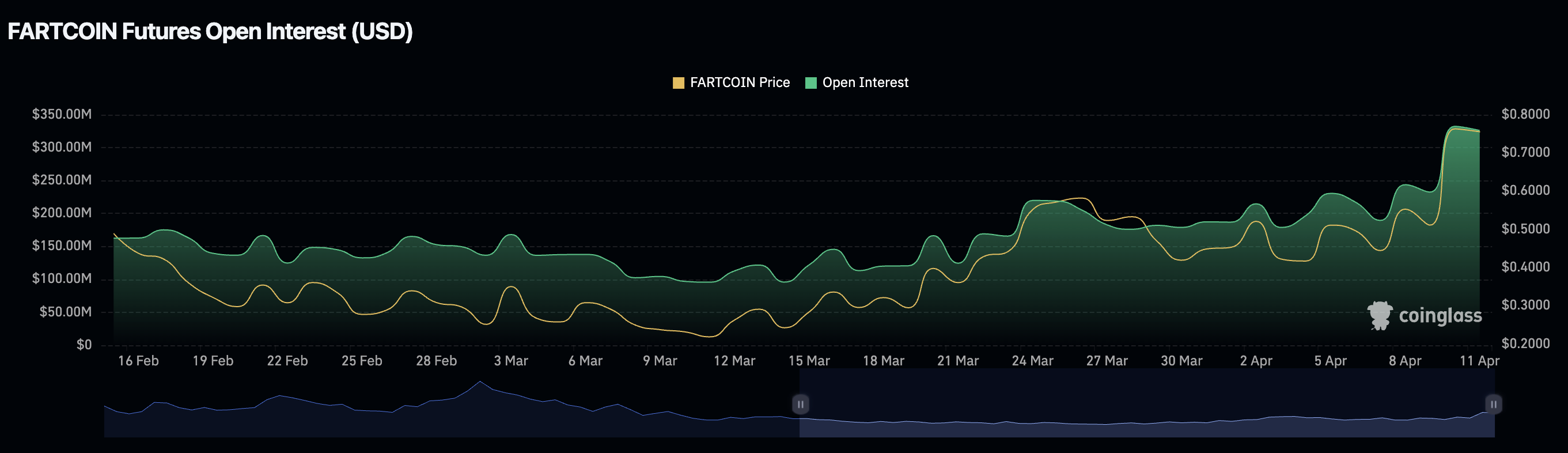Screen dimensions: 1568x453
Task: Click the $350.00M left axis label
Action: pos(62,115)
